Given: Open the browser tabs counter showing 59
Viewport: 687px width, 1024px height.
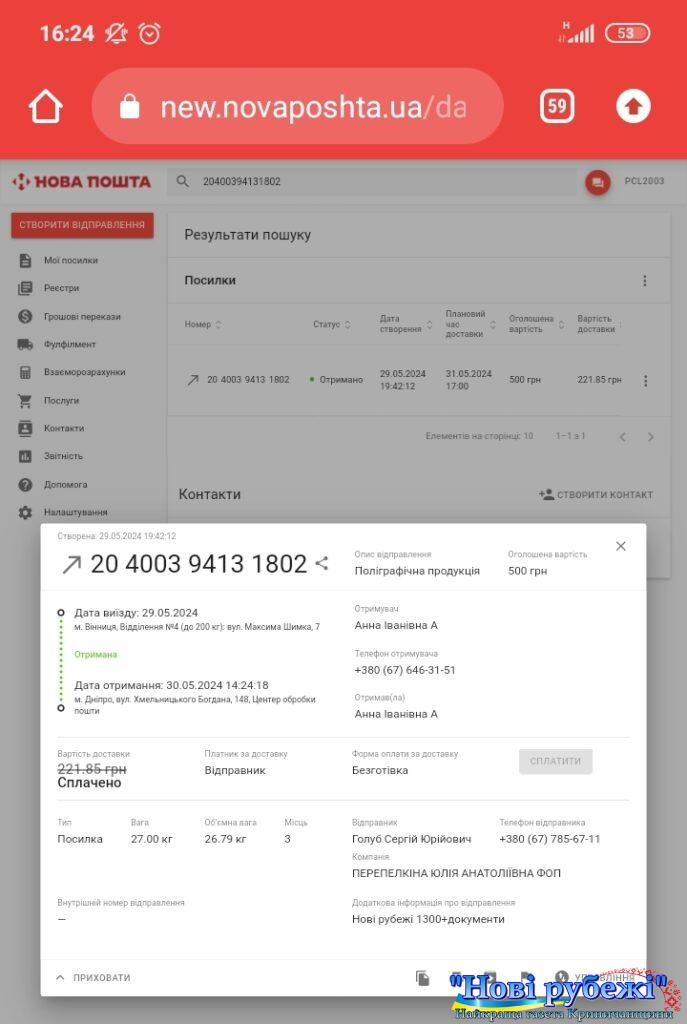Looking at the screenshot, I should click(x=557, y=106).
